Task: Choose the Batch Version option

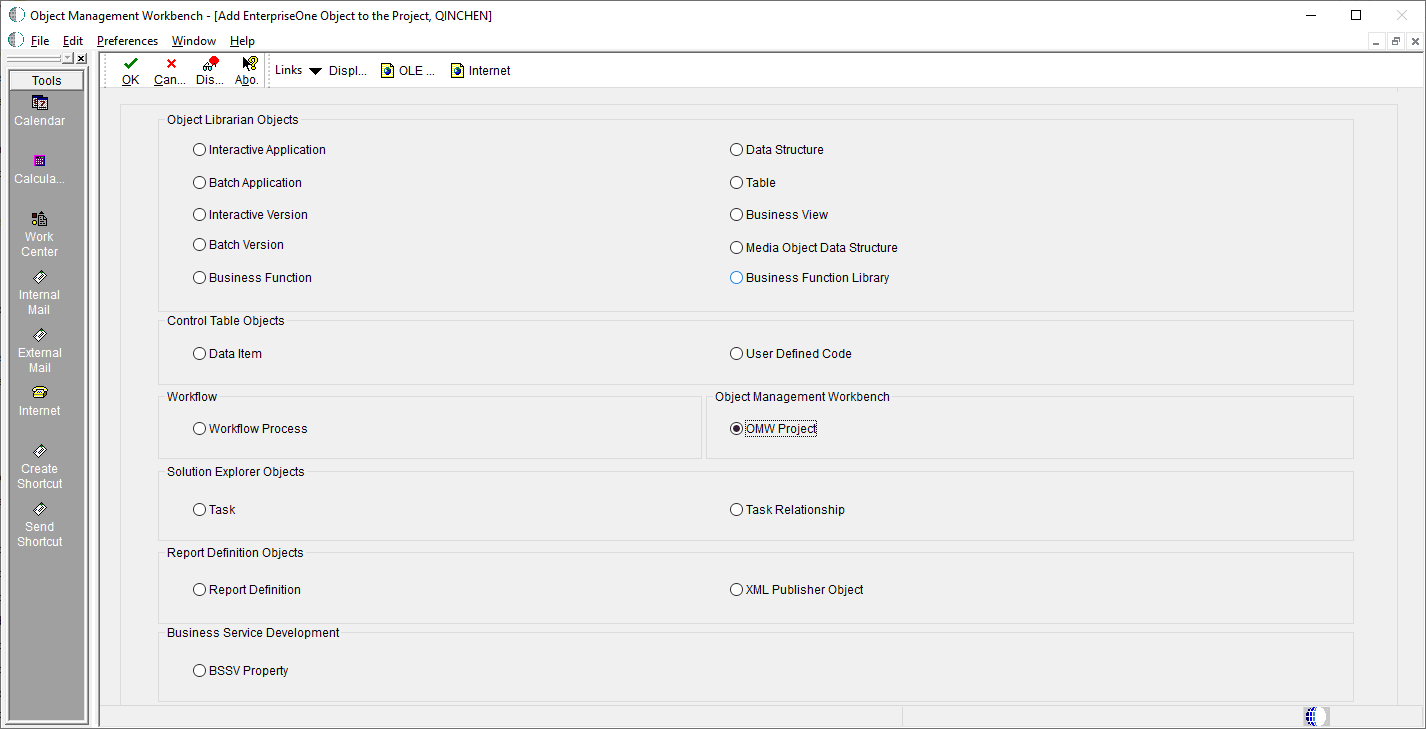Action: (199, 245)
